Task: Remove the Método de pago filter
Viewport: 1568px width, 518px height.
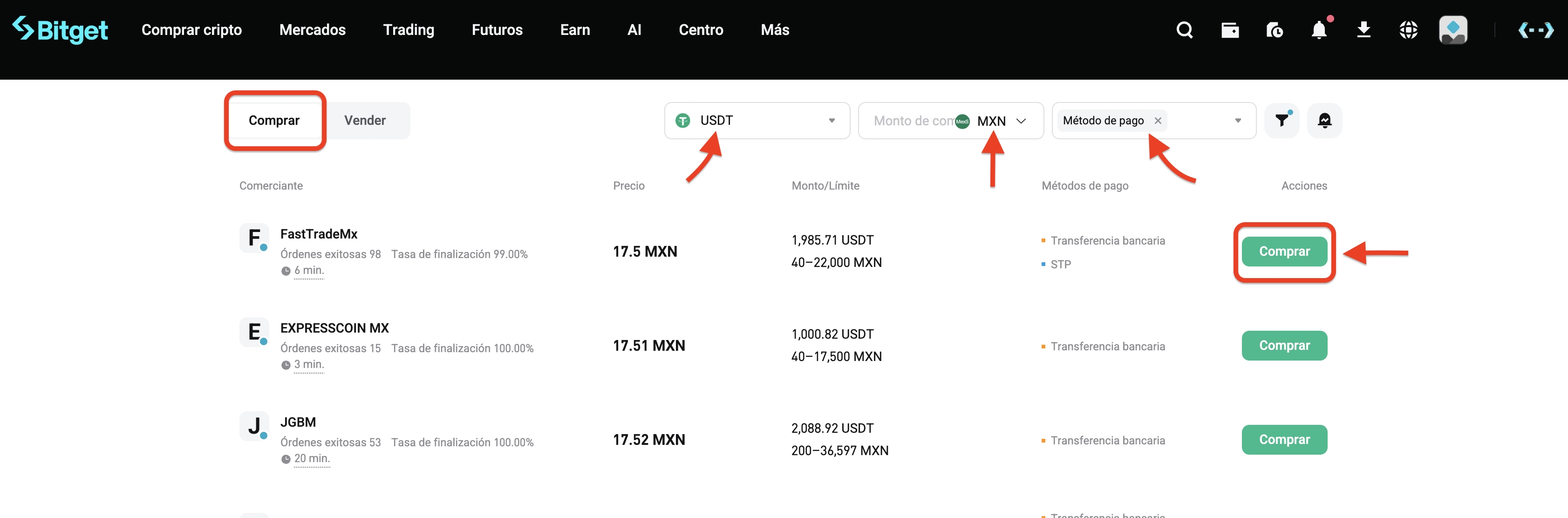Action: (1158, 120)
